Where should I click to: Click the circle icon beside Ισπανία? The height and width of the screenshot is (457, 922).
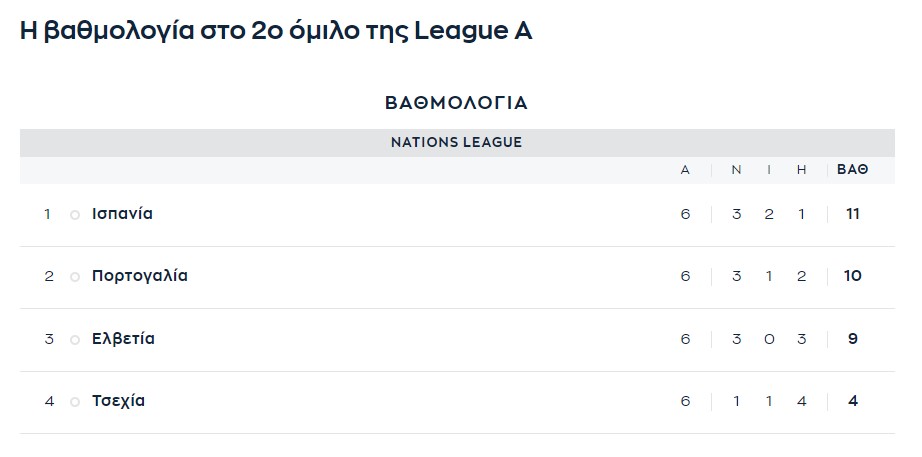(75, 215)
